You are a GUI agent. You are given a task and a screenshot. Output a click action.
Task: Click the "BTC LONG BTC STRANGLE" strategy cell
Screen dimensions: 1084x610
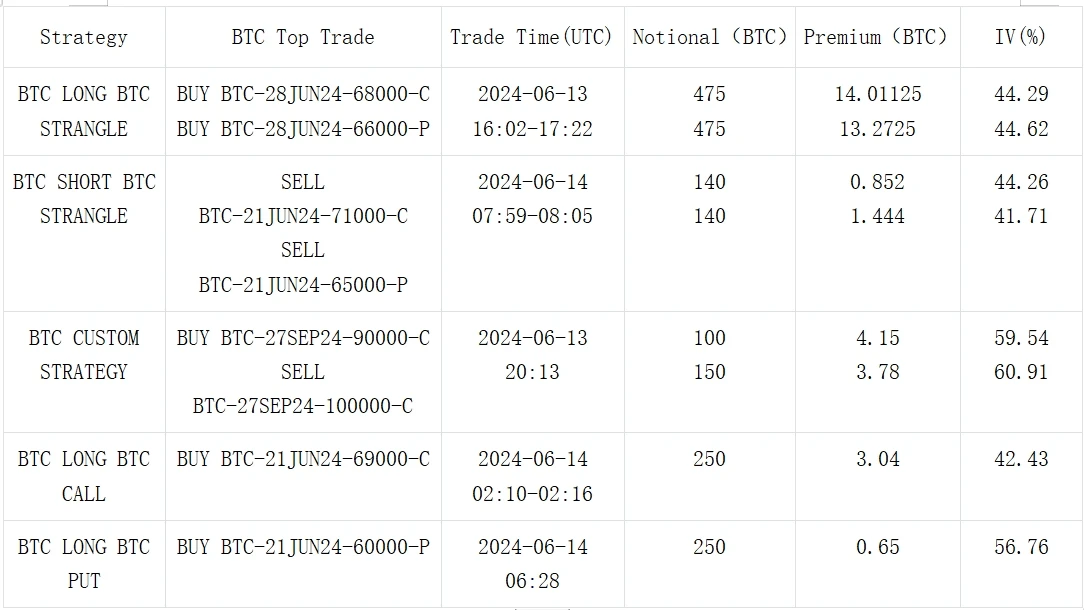pyautogui.click(x=84, y=111)
